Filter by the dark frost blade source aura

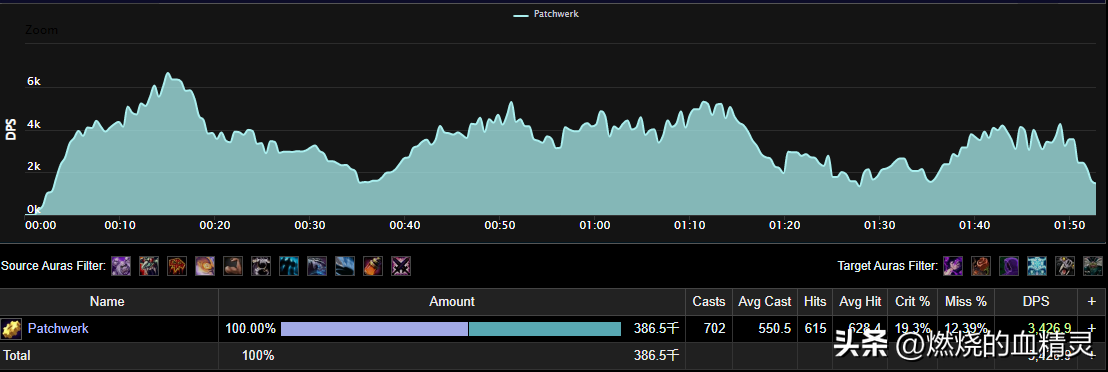coord(317,266)
